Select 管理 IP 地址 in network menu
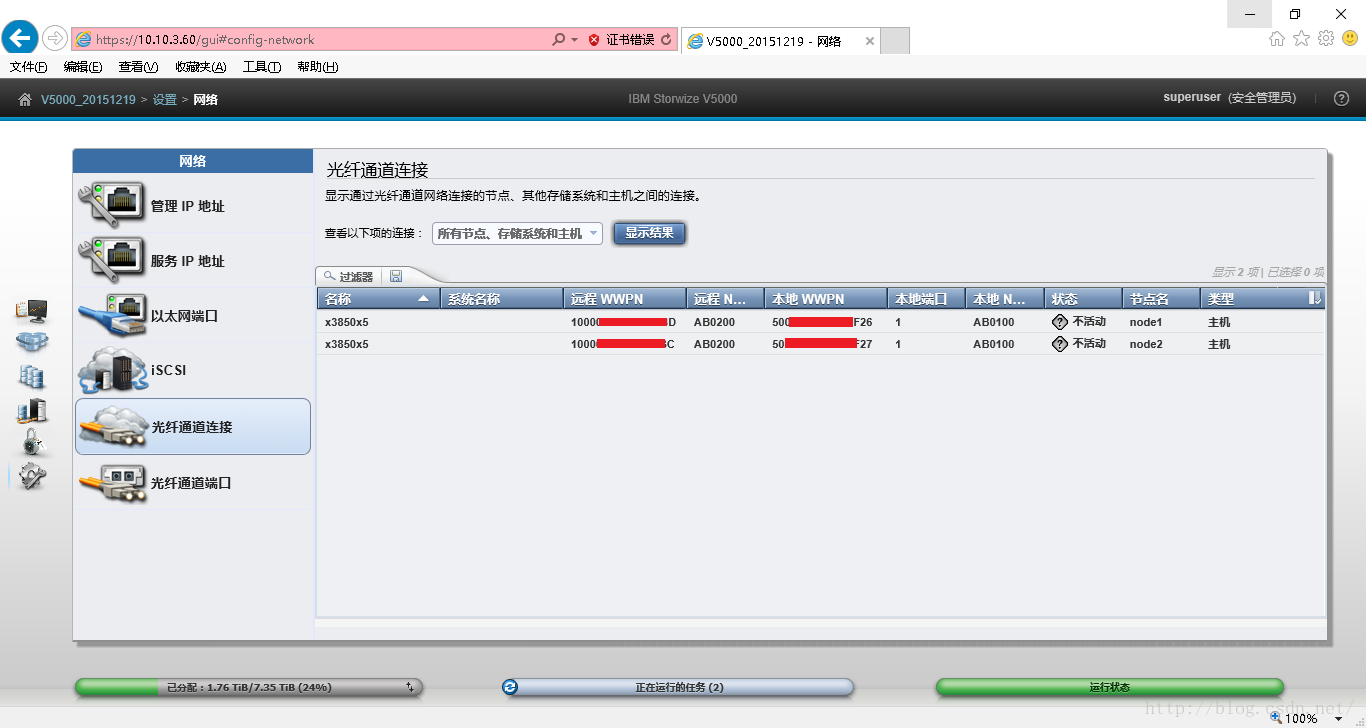The height and width of the screenshot is (728, 1366). (193, 206)
